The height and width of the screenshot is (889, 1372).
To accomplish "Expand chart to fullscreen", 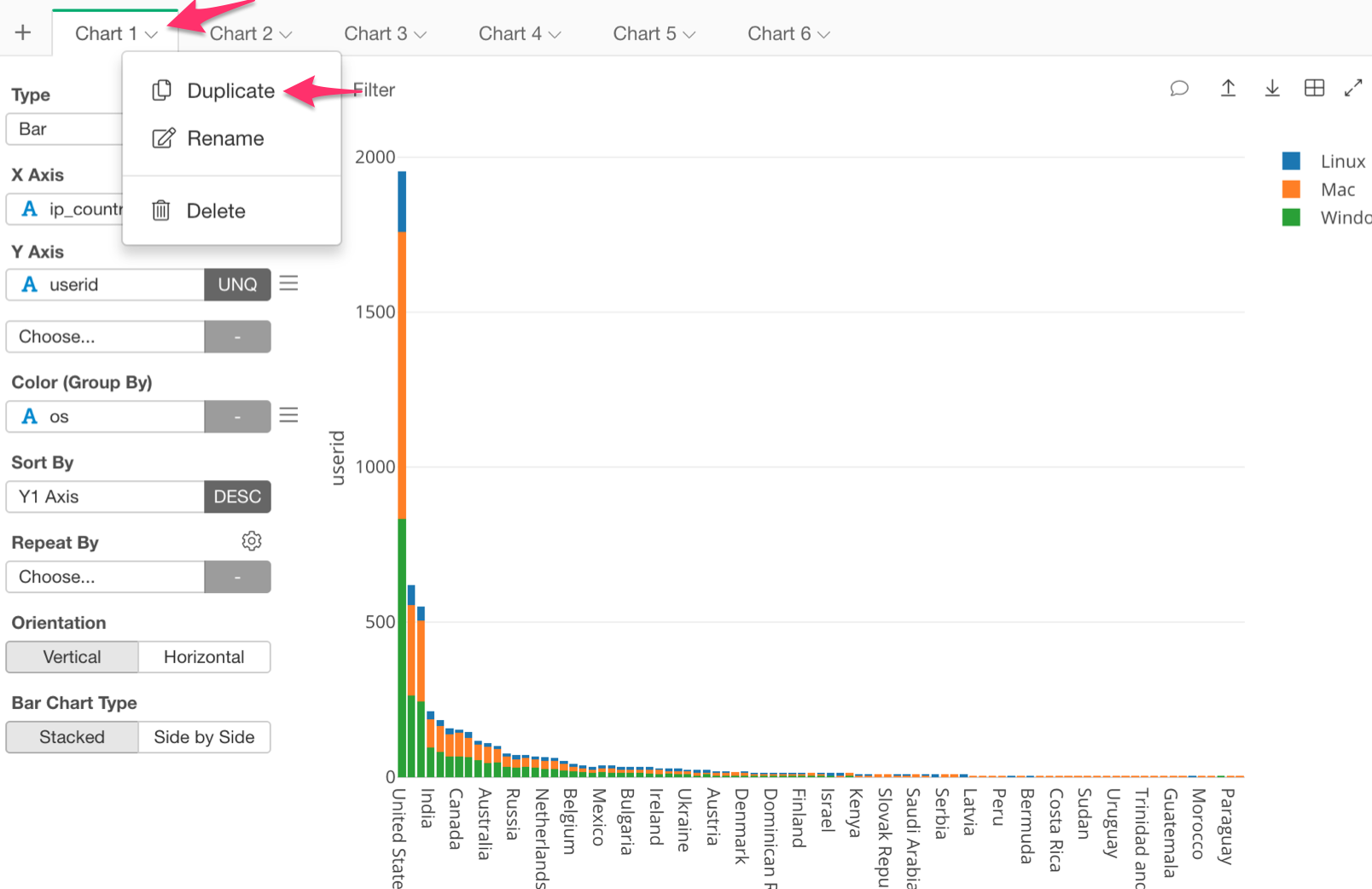I will tap(1353, 89).
